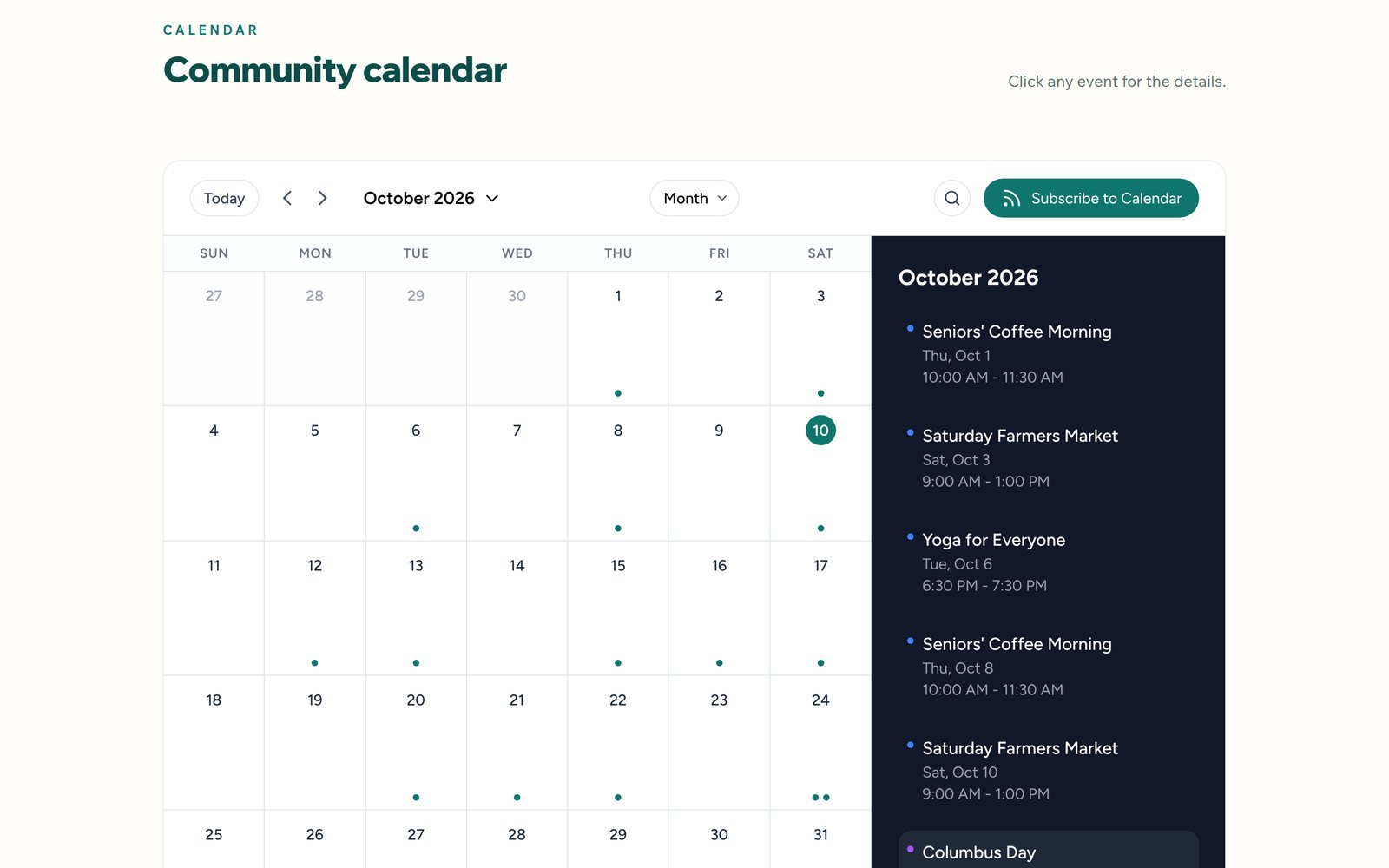Open the October 2026 month picker
Image resolution: width=1389 pixels, height=868 pixels.
[431, 198]
